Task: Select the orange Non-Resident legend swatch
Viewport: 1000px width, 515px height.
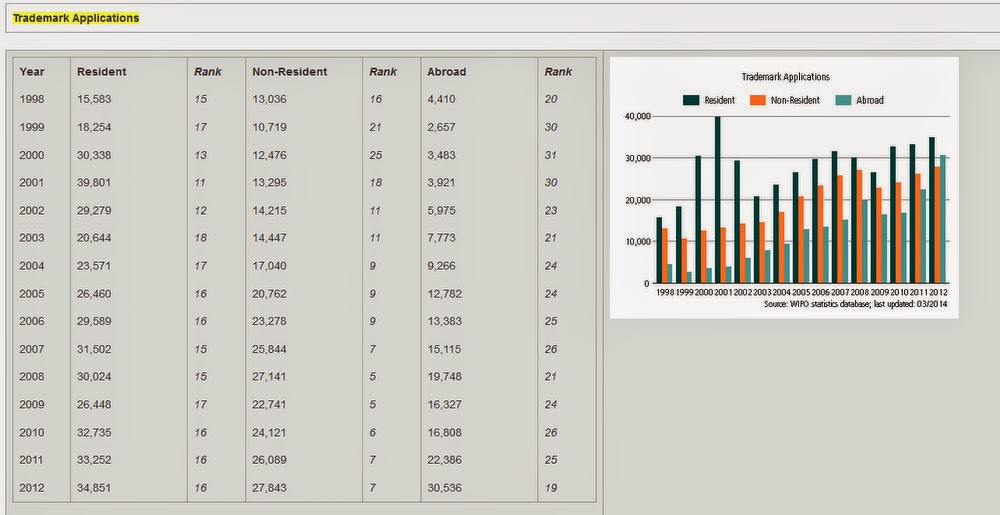Action: 758,100
